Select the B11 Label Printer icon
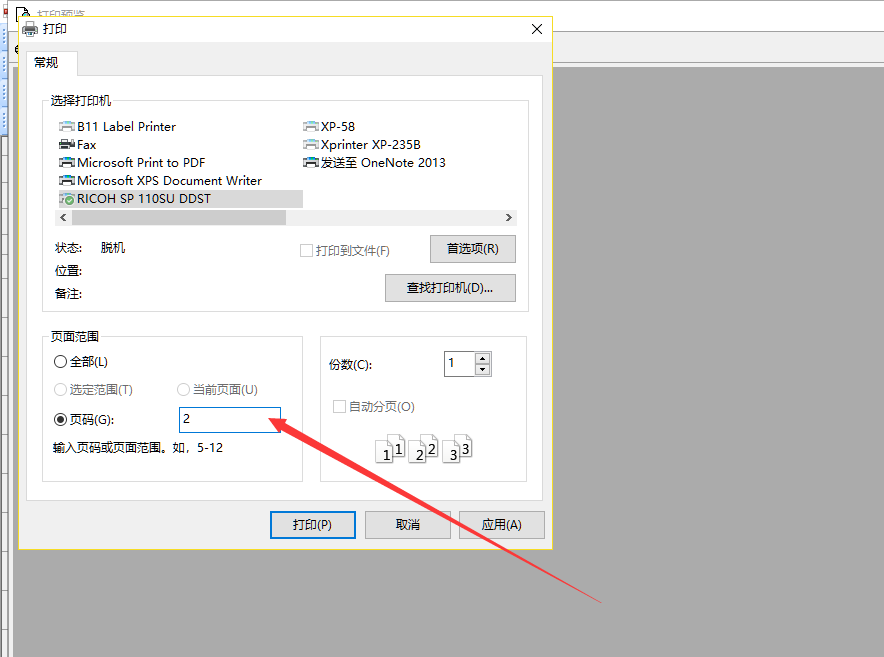 pos(67,127)
